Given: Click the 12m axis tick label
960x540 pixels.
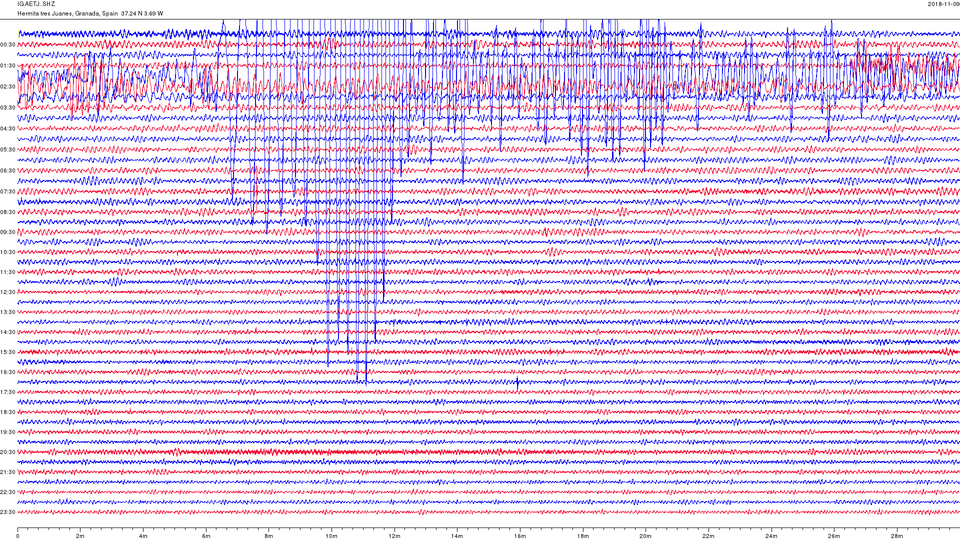Looking at the screenshot, I should click(394, 536).
